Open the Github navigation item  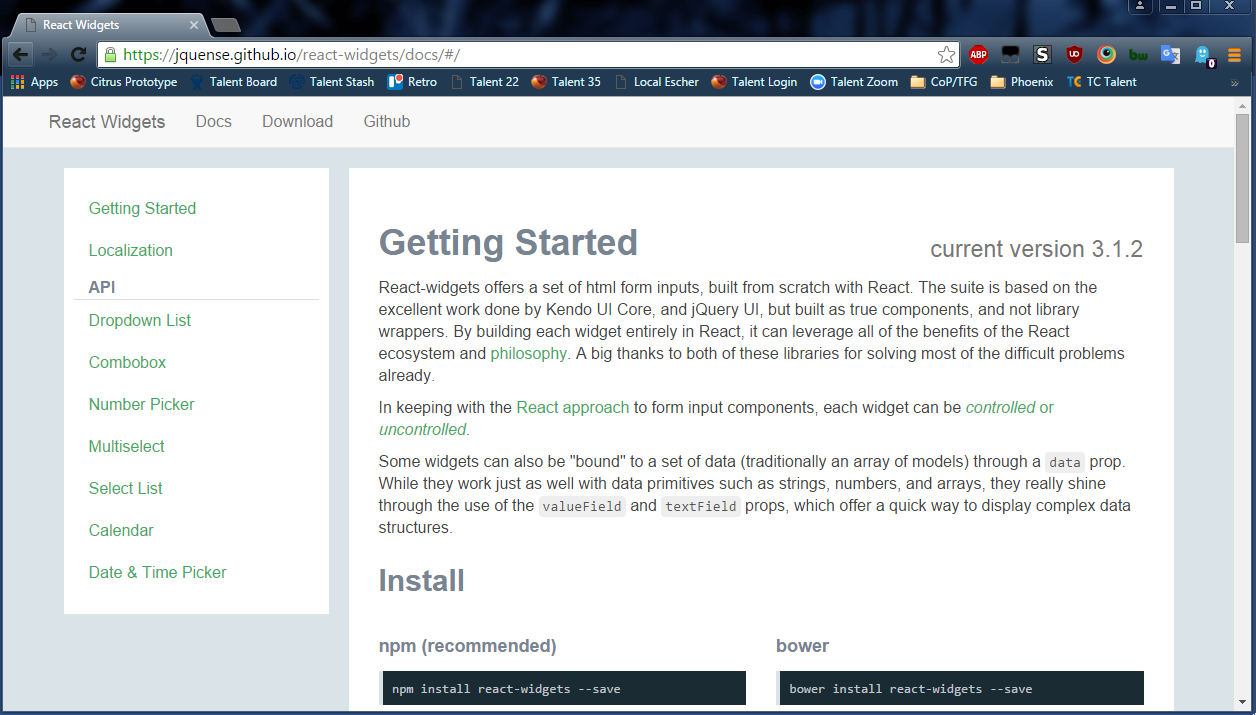pos(386,122)
